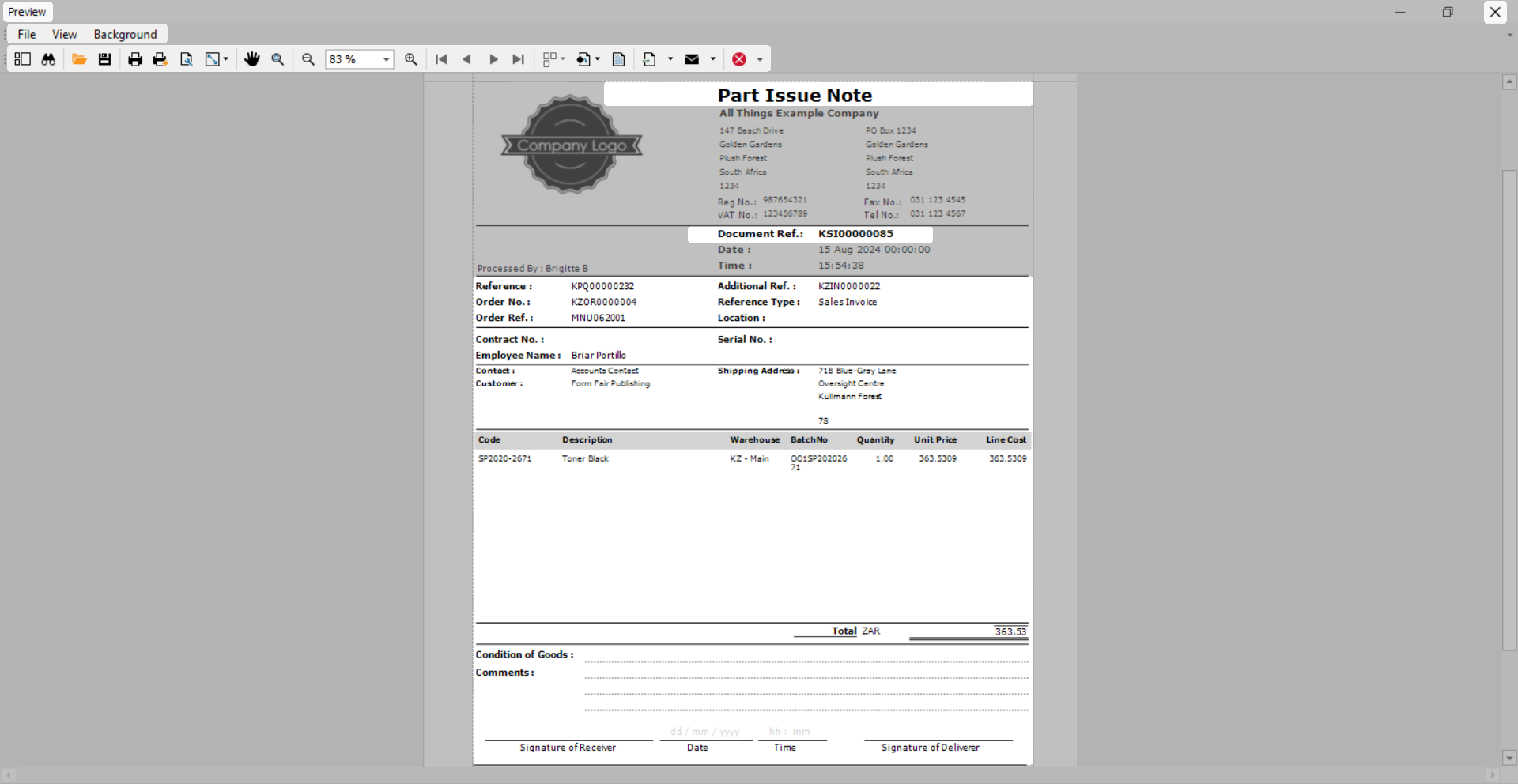Click the "Signature of Deliverer" label
The image size is (1518, 784).
coord(931,748)
